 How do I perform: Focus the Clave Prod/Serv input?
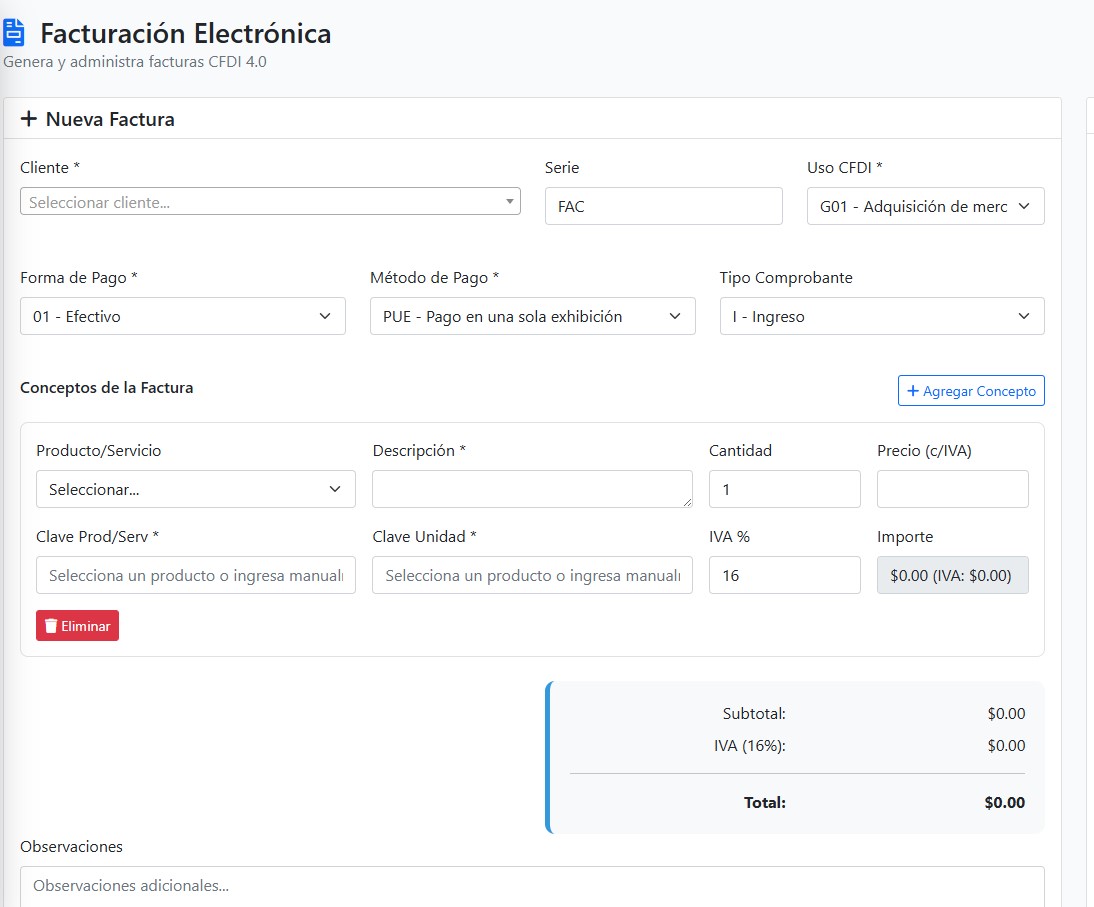point(195,575)
